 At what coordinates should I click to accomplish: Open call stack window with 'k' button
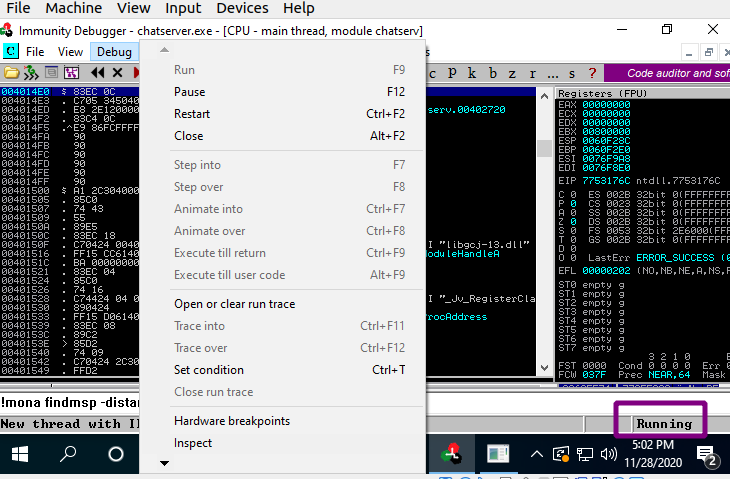pos(473,72)
